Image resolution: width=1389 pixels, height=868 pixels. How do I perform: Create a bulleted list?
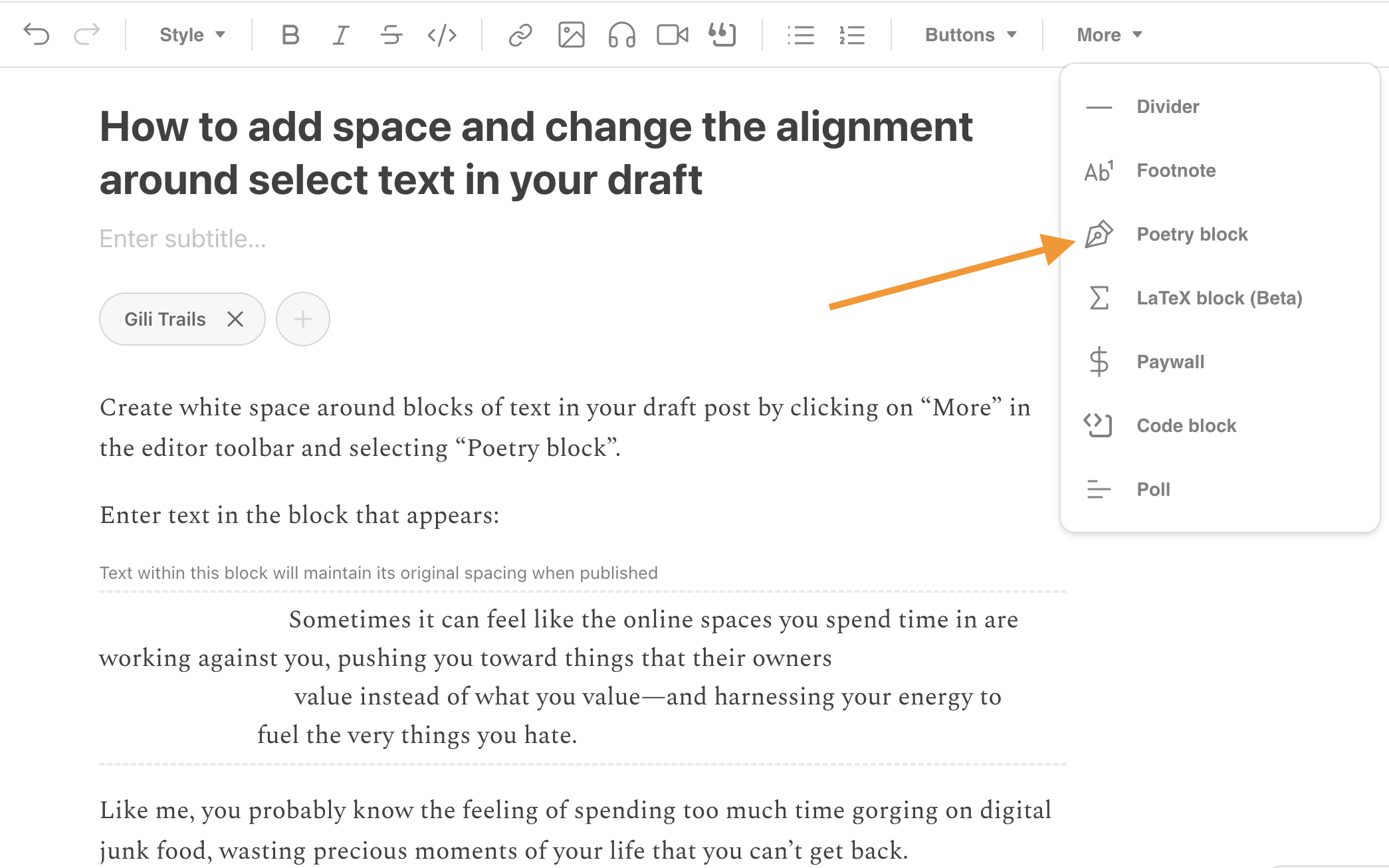tap(801, 35)
